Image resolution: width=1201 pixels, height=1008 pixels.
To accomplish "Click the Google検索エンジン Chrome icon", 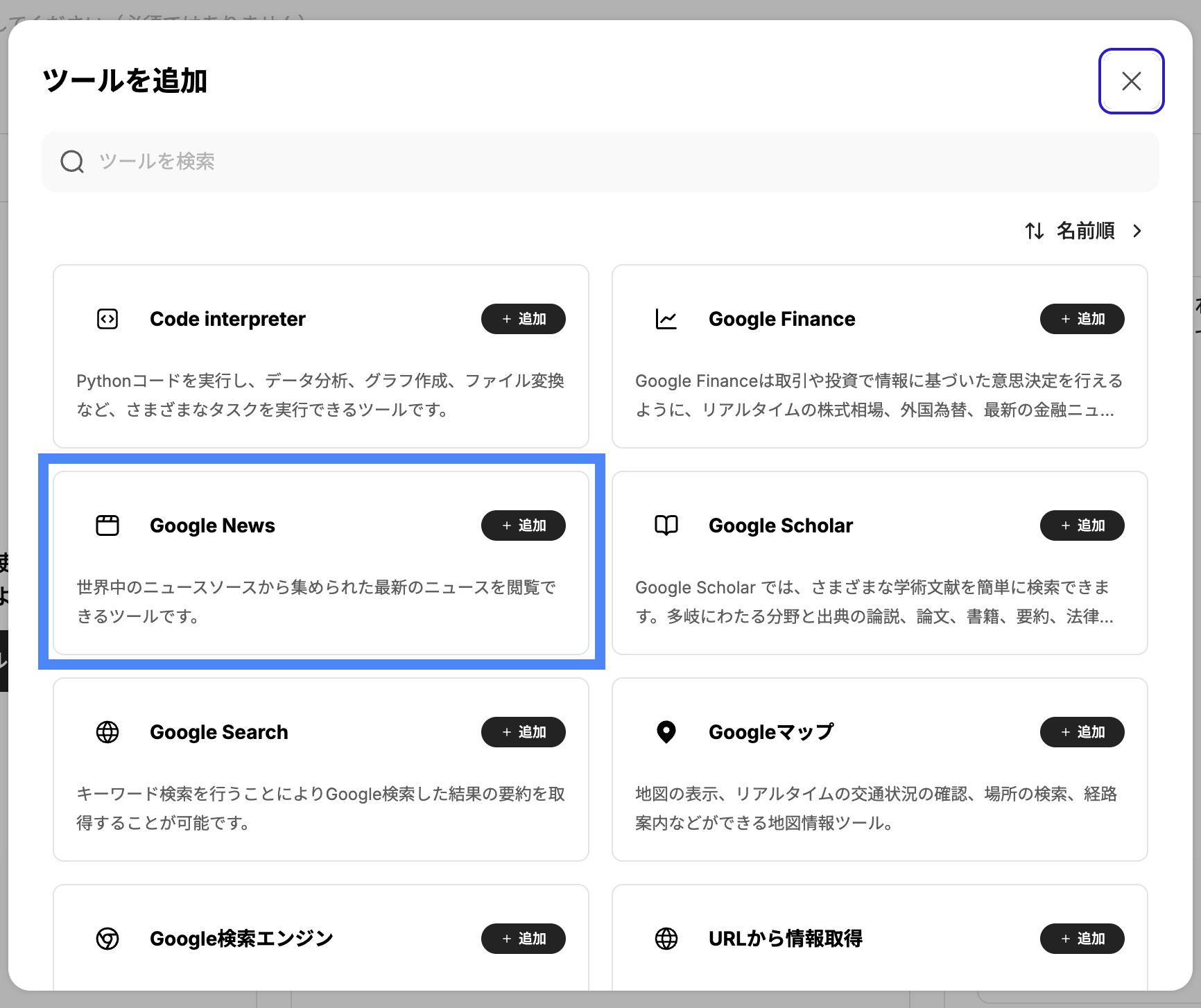I will (x=107, y=939).
